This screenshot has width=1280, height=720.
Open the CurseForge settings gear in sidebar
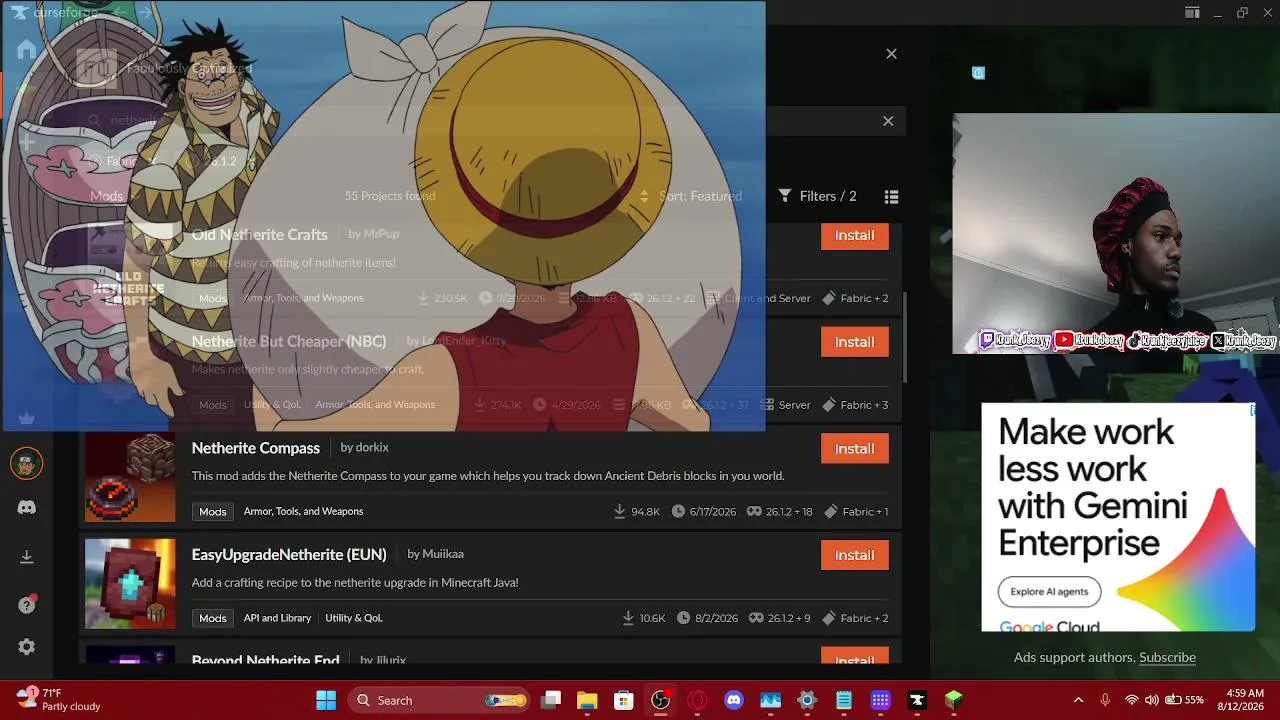(x=27, y=647)
